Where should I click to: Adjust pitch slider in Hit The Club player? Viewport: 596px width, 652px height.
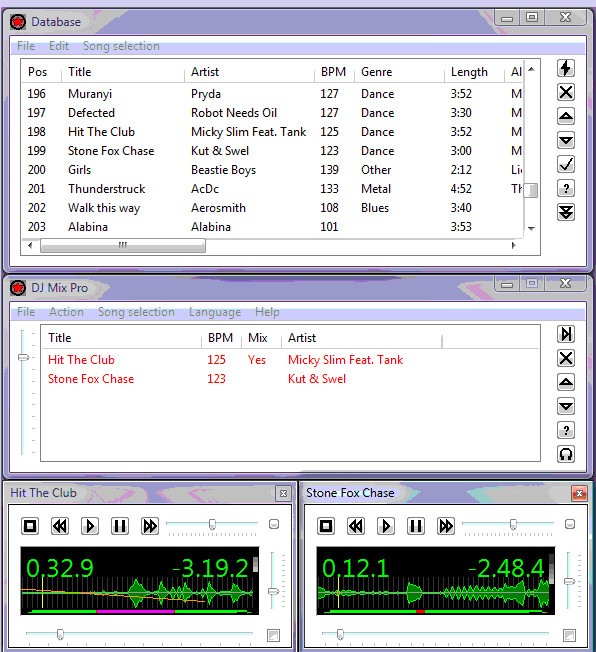tap(212, 524)
